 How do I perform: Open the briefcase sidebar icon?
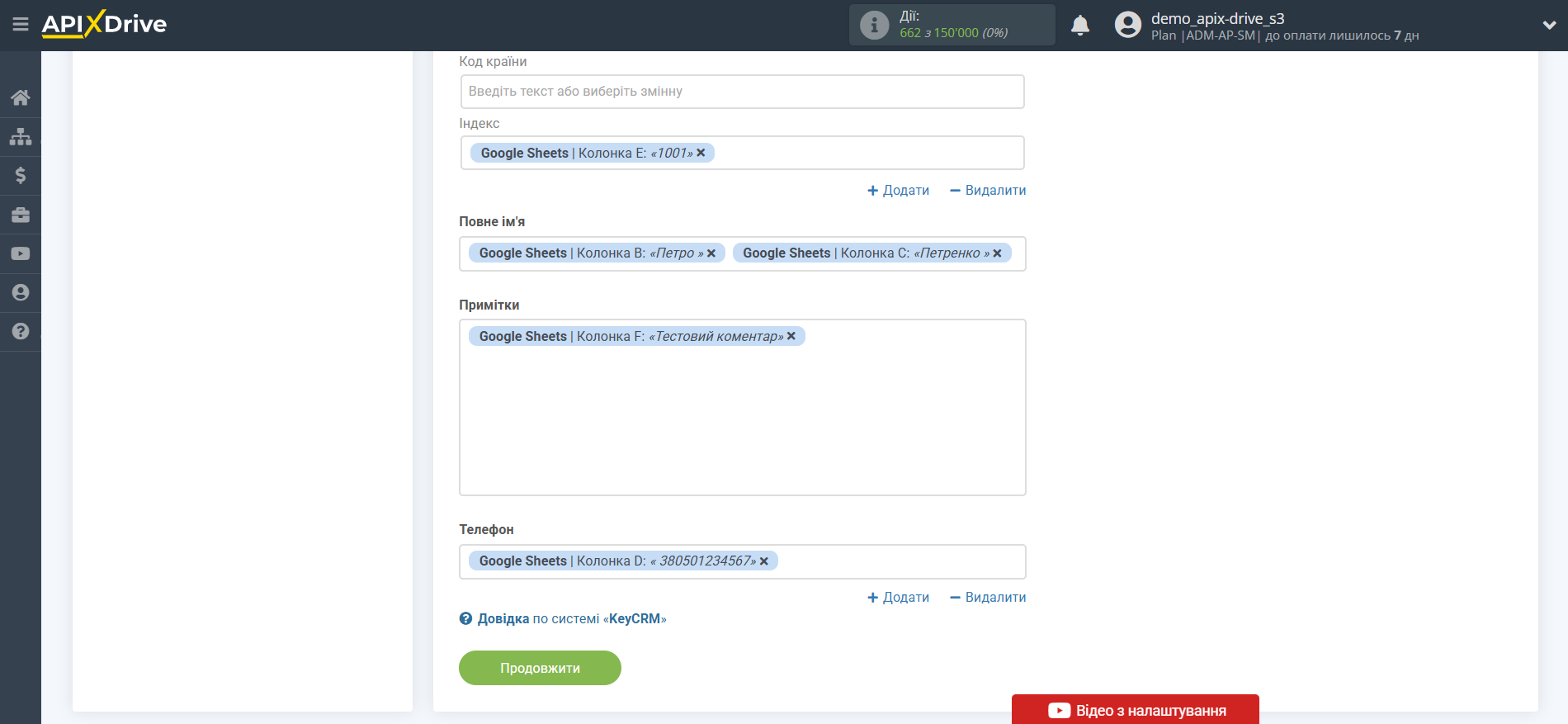(x=21, y=215)
